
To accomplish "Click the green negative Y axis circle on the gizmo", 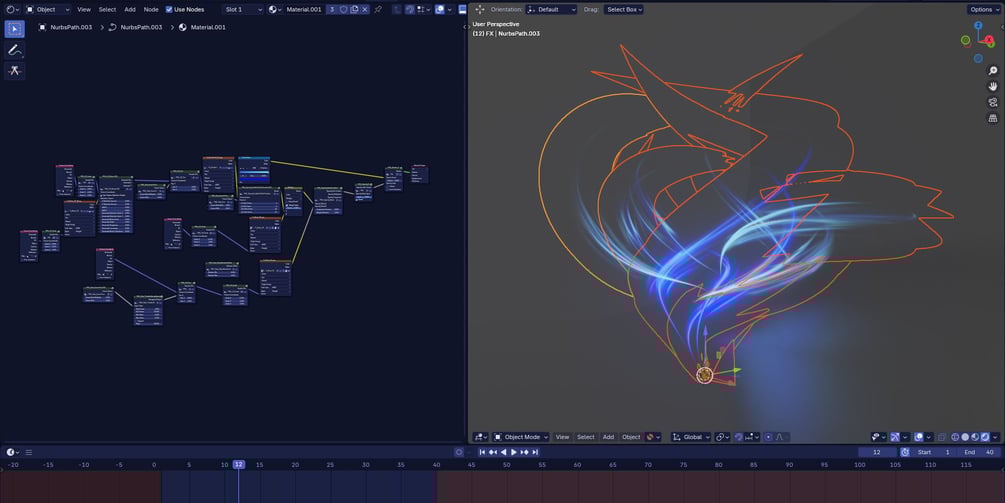I will 965,40.
